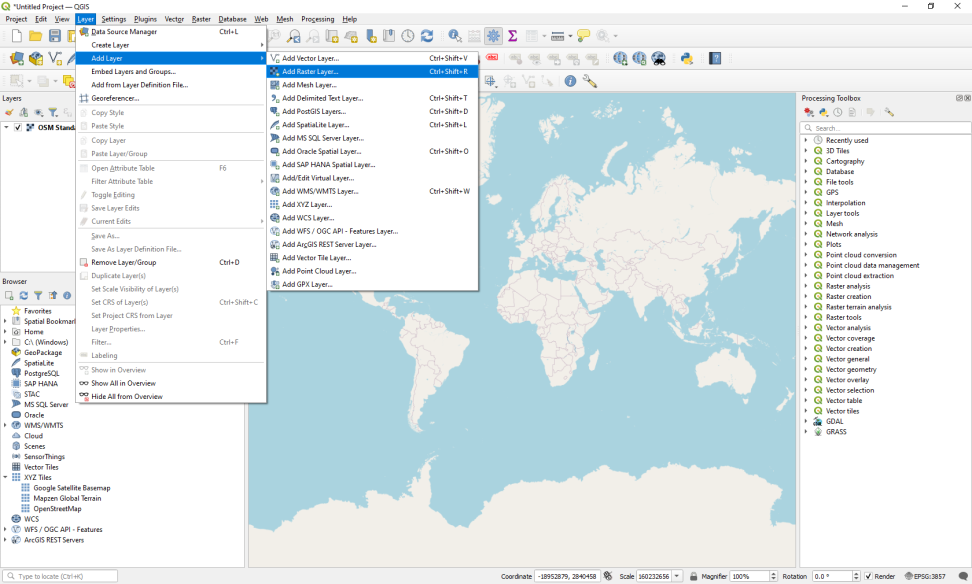
Task: Click the Browser panel filter funnel icon
Action: click(x=38, y=296)
